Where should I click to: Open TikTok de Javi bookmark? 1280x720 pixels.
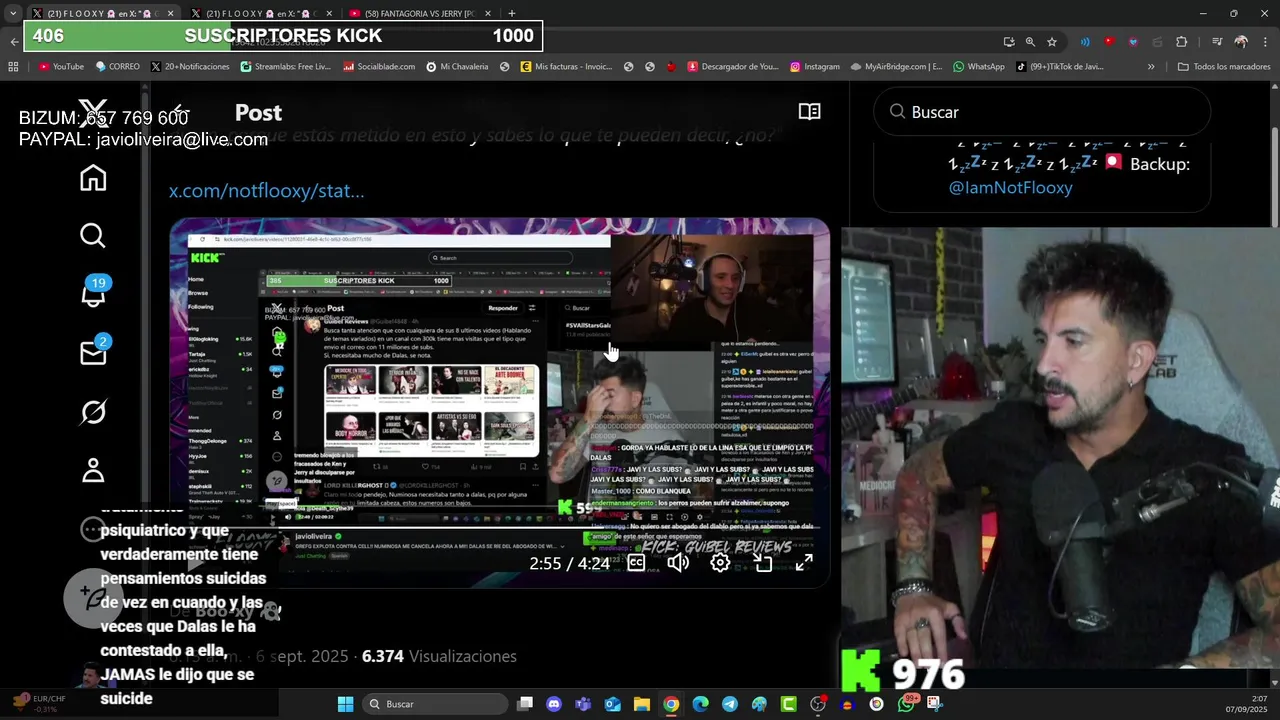tap(1060, 67)
